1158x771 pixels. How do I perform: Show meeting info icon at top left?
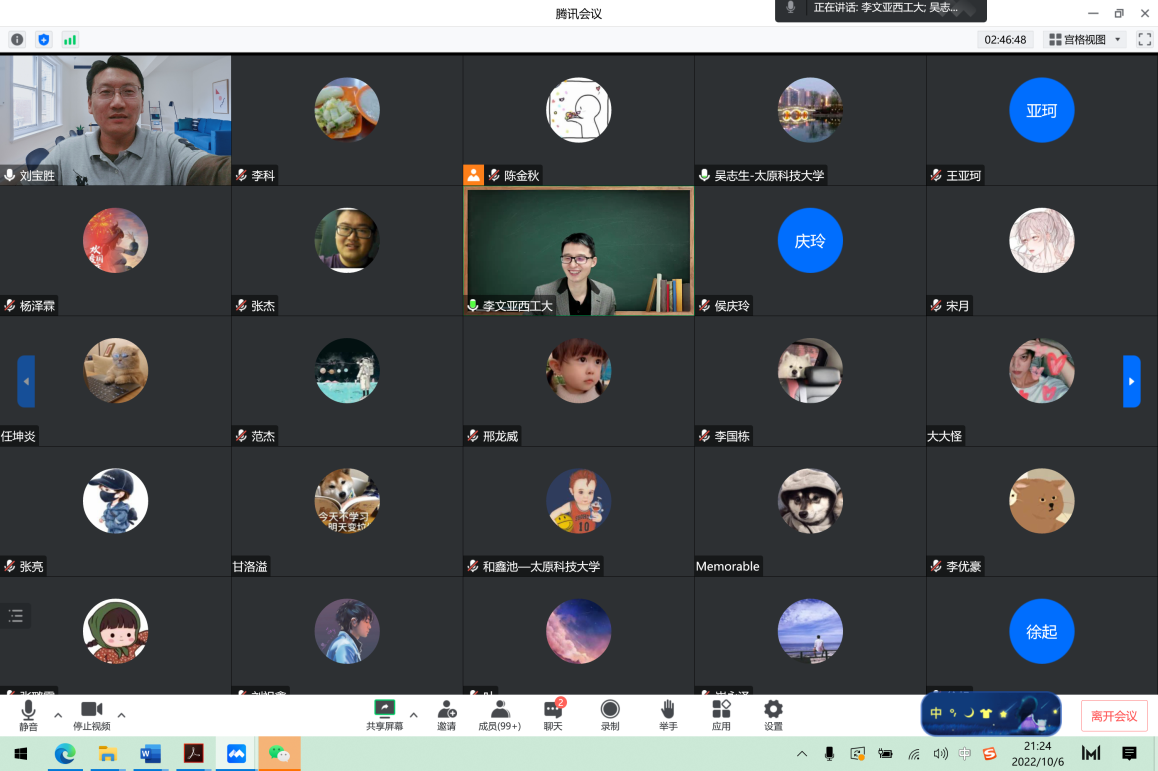tap(17, 40)
